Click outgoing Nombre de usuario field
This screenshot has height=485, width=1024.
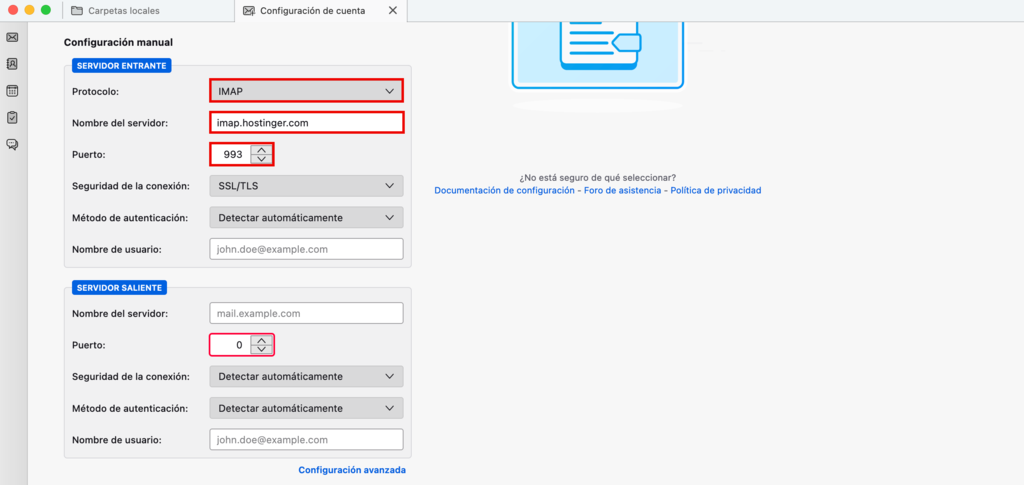(x=306, y=440)
